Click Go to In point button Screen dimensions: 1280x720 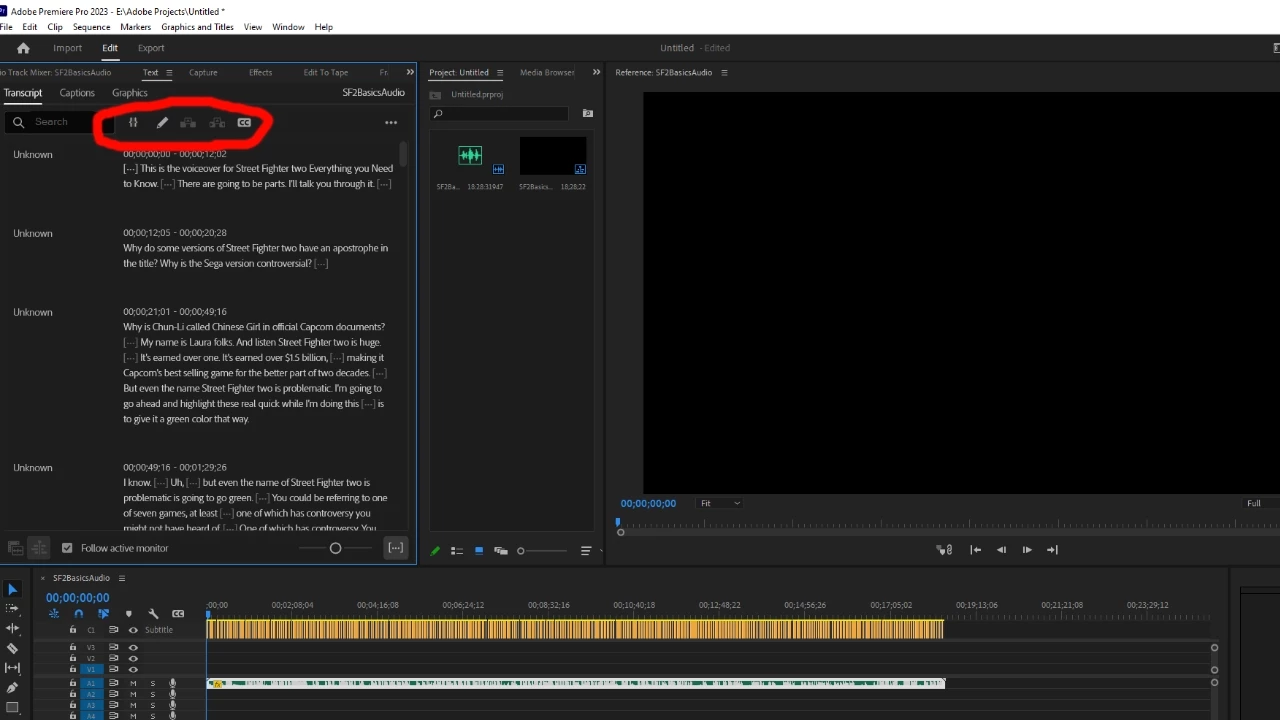click(x=976, y=550)
